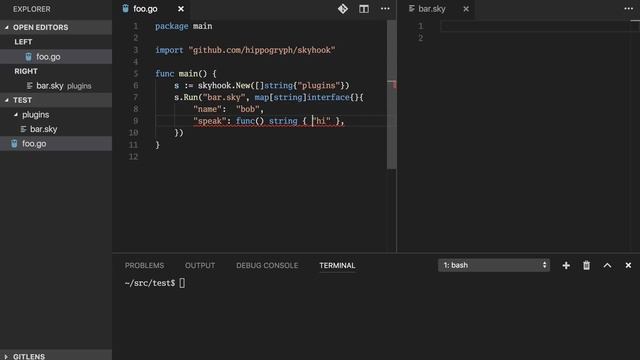This screenshot has height=360, width=640.
Task: Click the import path string on line 3
Action: [262, 50]
